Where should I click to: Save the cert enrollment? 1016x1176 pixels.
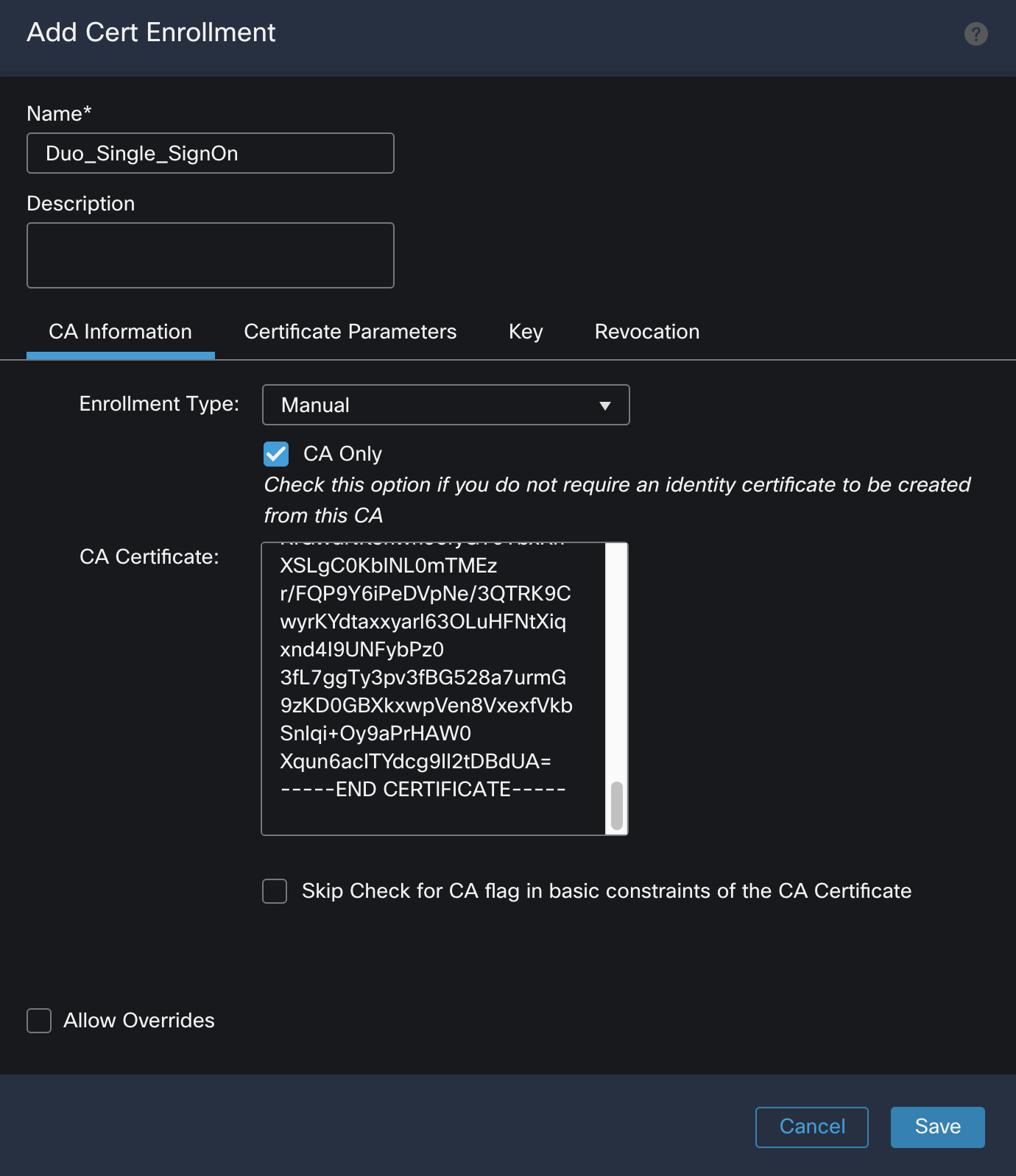(936, 1127)
